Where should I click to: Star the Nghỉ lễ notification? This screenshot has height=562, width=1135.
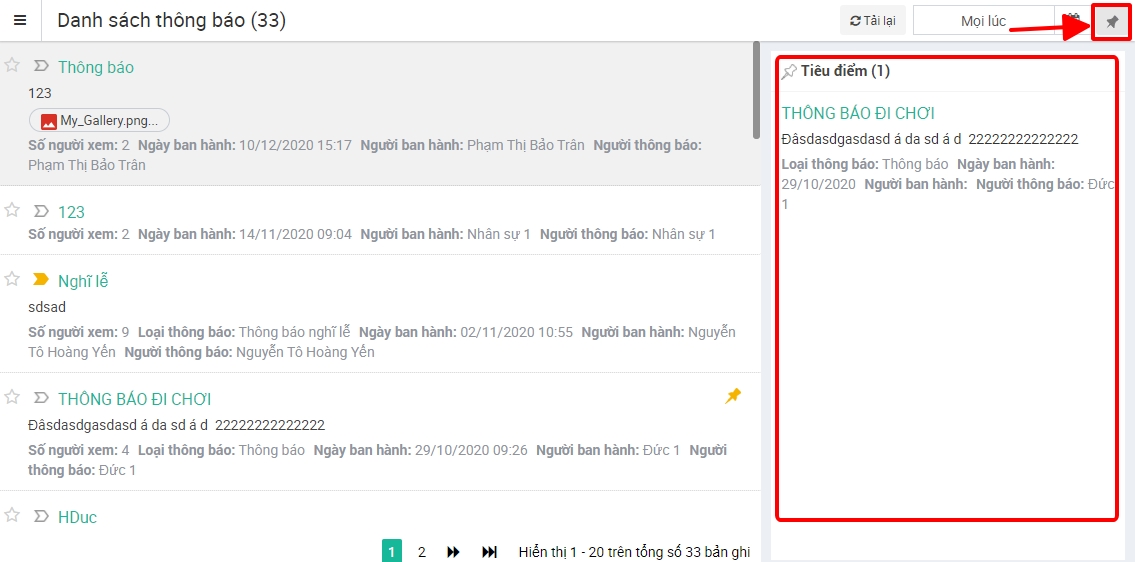point(12,279)
